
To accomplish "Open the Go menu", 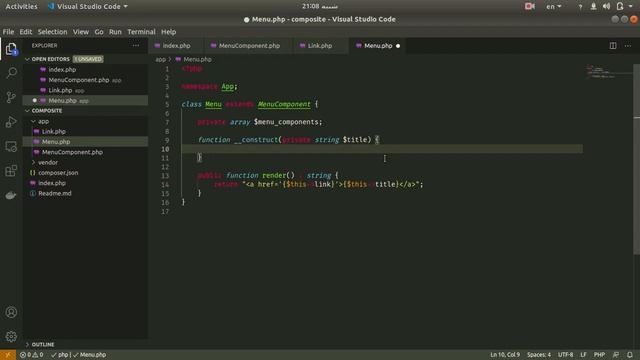I will coord(99,32).
